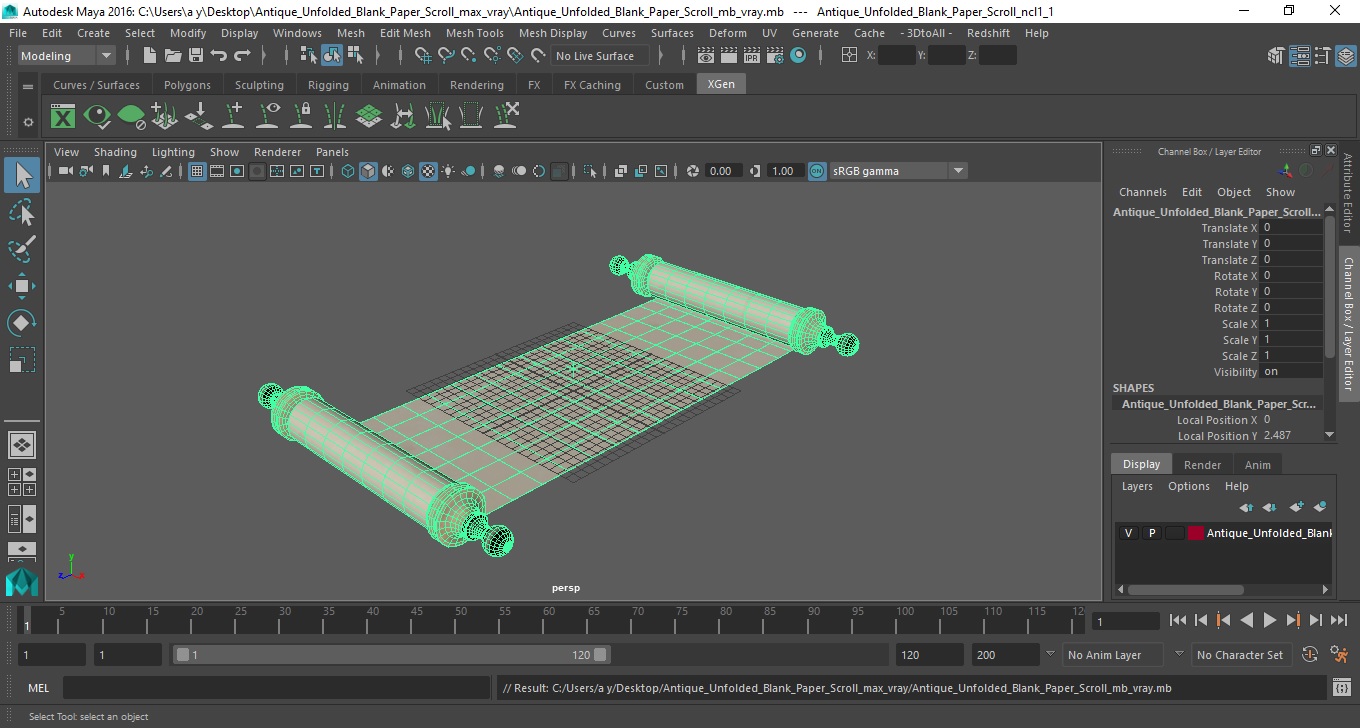Click the red layer color swatch
Image resolution: width=1360 pixels, height=728 pixels.
pos(1195,533)
